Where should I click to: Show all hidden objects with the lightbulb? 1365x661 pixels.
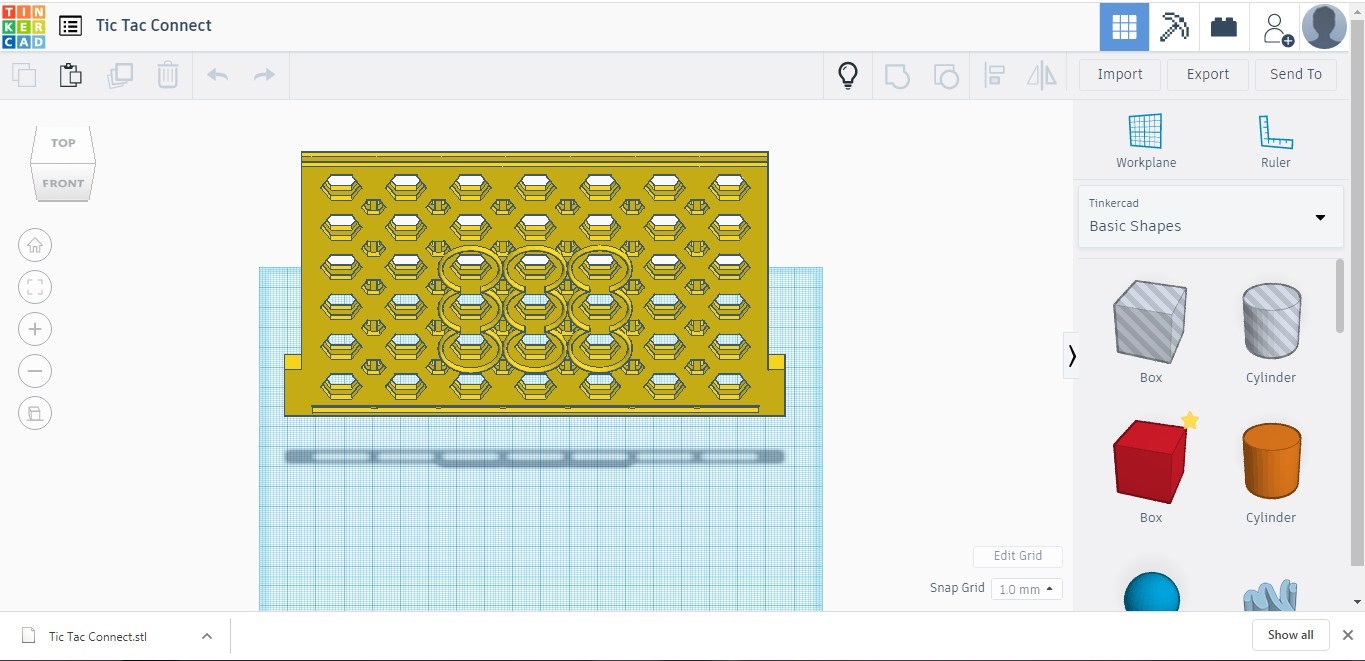847,74
